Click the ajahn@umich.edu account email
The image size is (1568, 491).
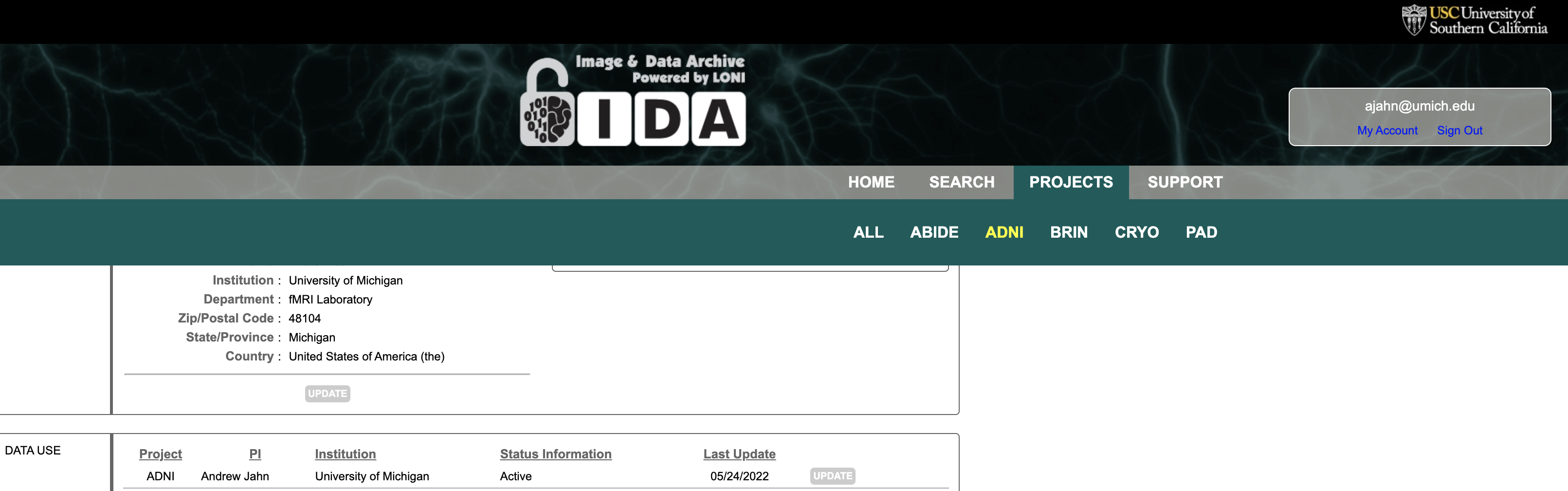(1420, 106)
